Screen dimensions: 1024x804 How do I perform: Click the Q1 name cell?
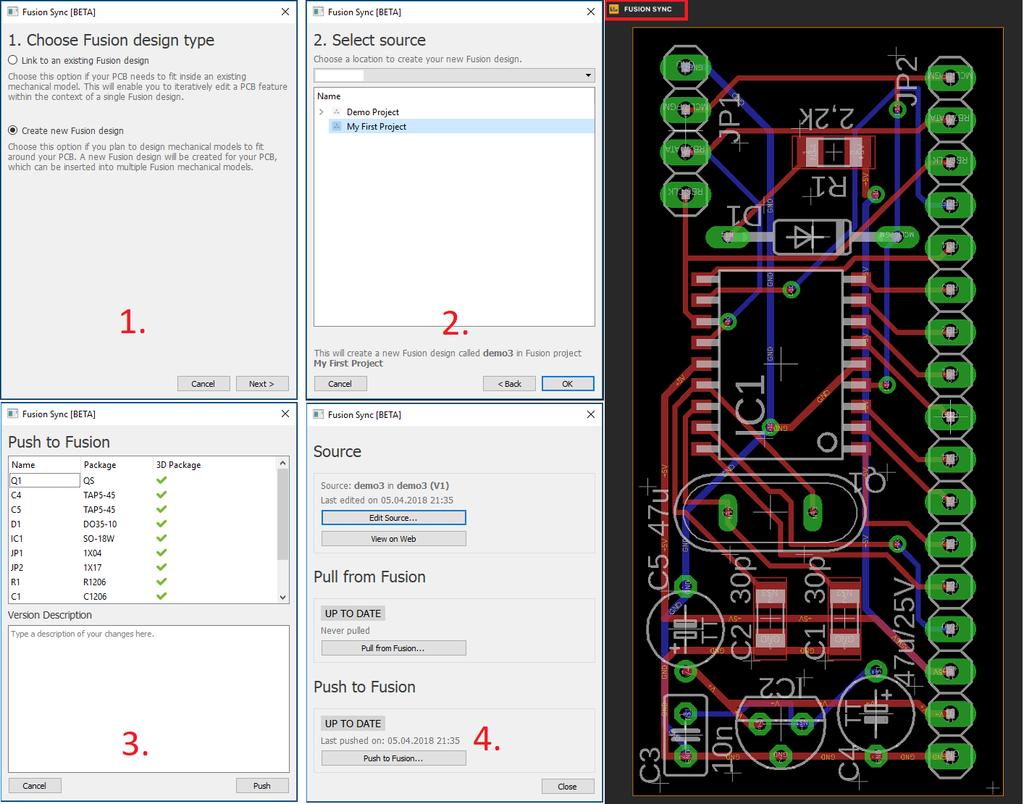(44, 480)
